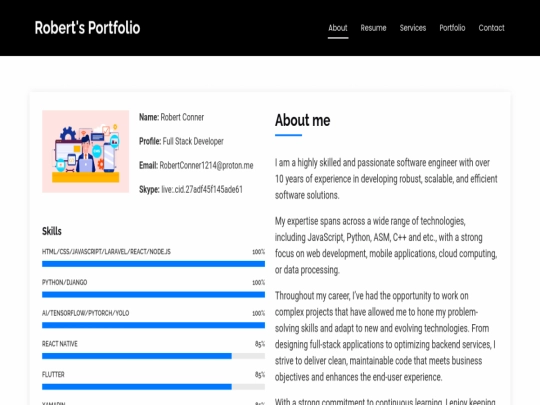Open the About nav item
Screen dimensions: 540x405
click(x=338, y=28)
